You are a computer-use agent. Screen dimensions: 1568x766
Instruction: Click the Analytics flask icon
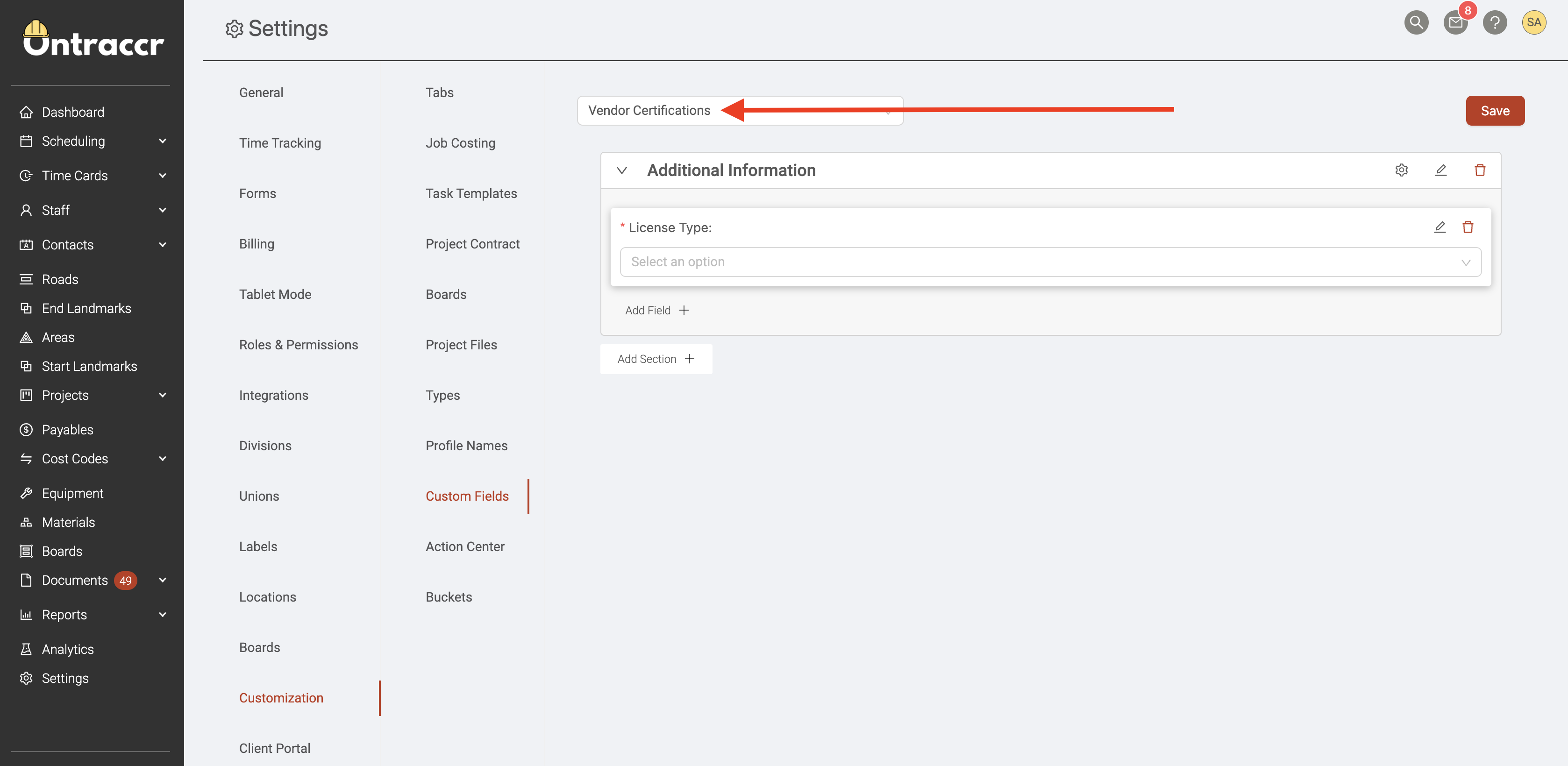[26, 649]
